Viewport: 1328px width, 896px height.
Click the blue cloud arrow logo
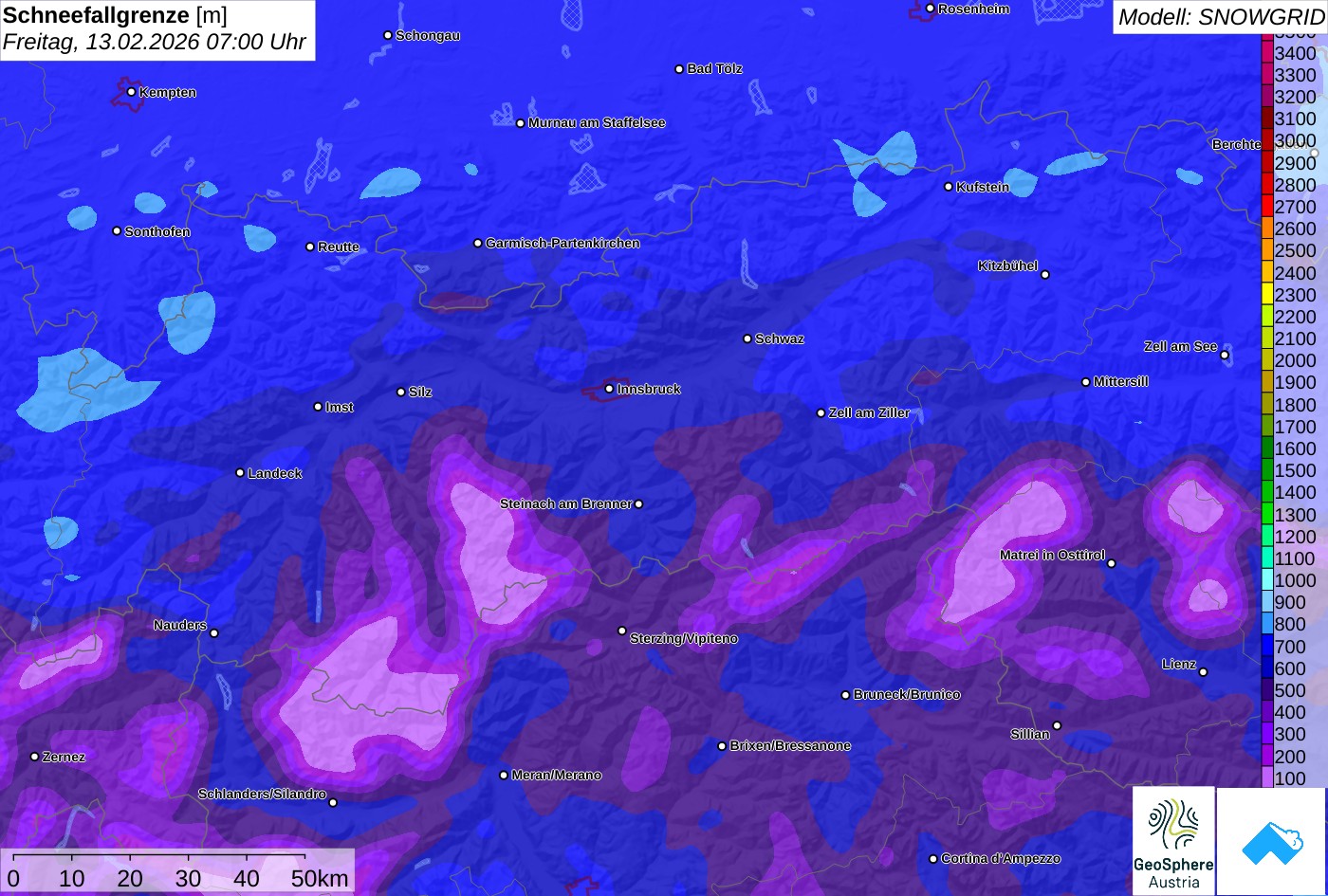(1272, 841)
